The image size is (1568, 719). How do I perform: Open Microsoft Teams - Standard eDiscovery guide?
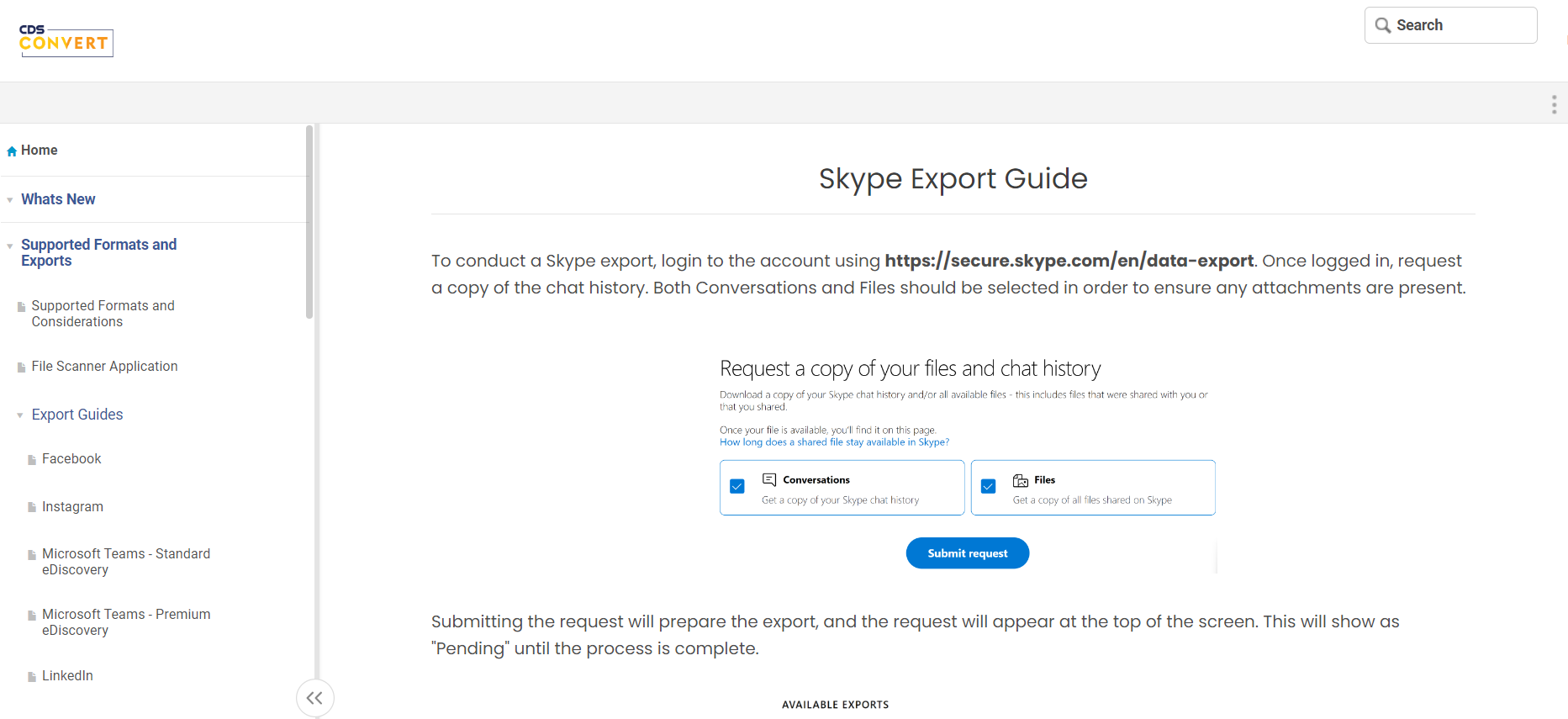click(126, 562)
